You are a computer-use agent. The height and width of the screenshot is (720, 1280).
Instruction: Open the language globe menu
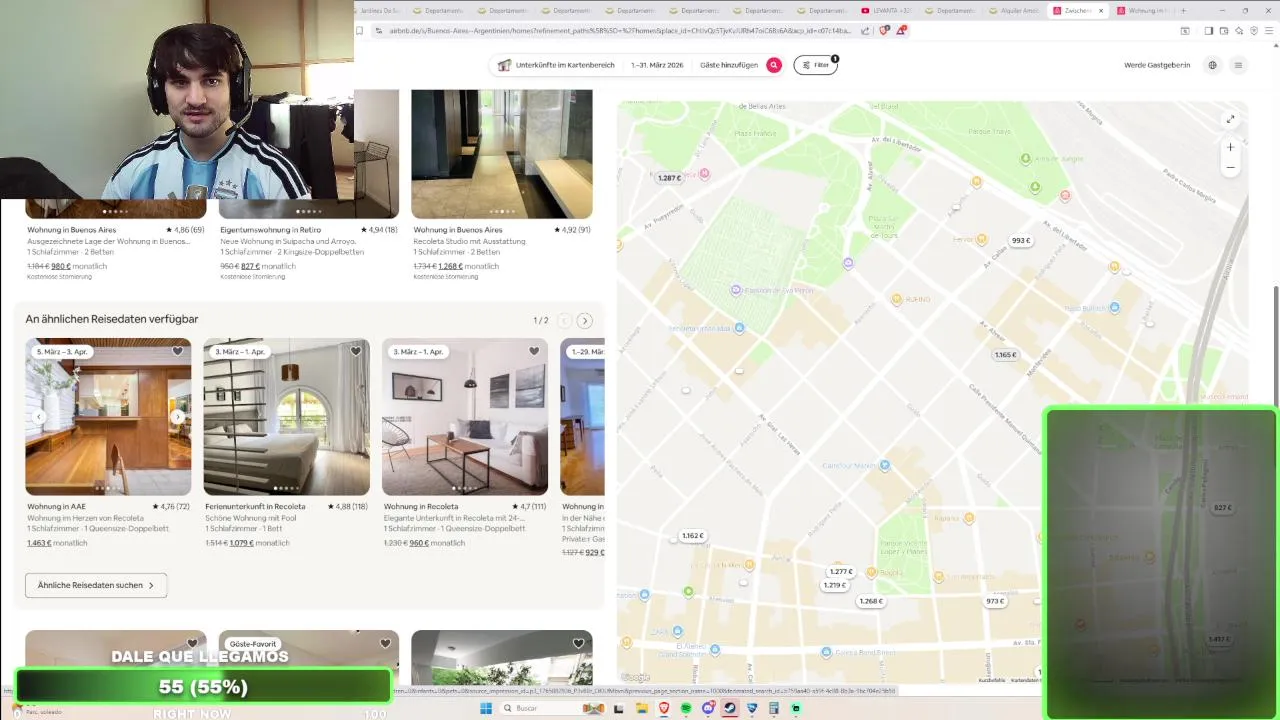click(1212, 65)
